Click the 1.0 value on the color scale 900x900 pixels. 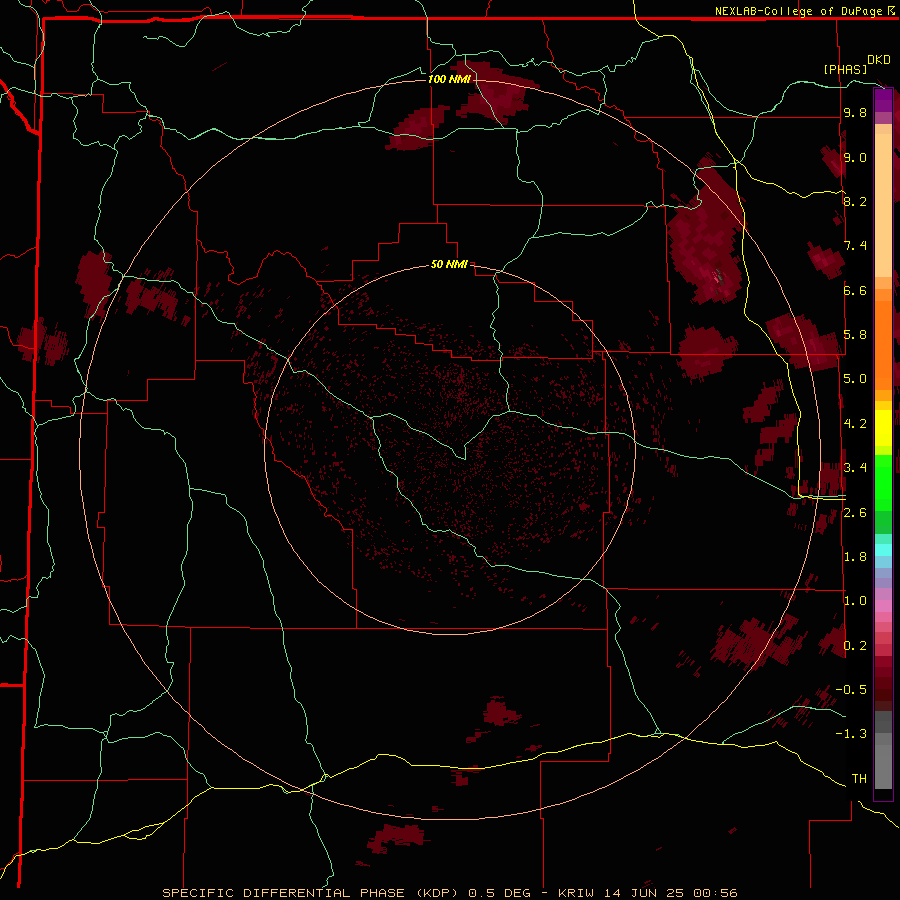(x=855, y=601)
